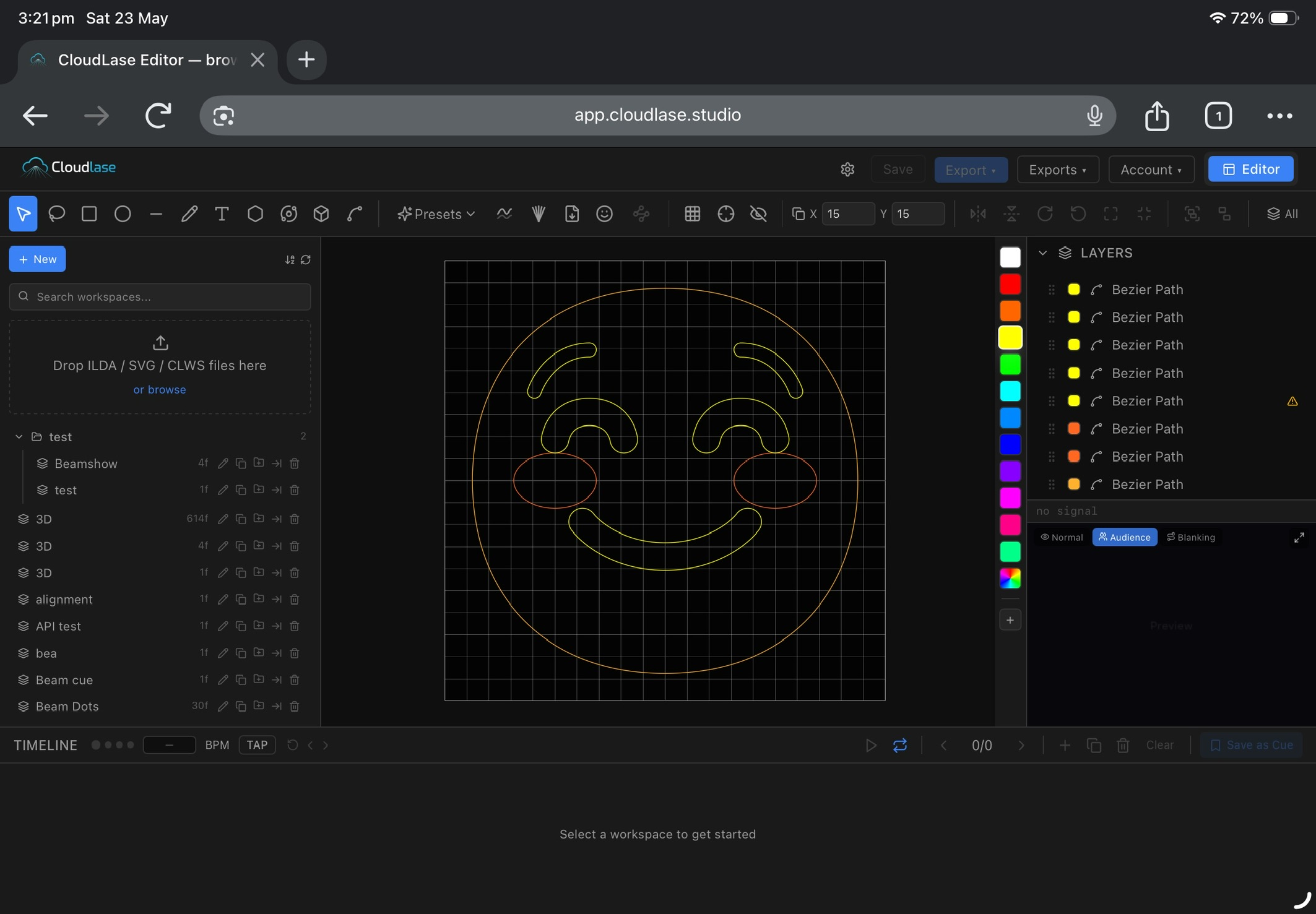Viewport: 1316px width, 914px height.
Task: Open the Beamshow workspace
Action: coord(86,463)
